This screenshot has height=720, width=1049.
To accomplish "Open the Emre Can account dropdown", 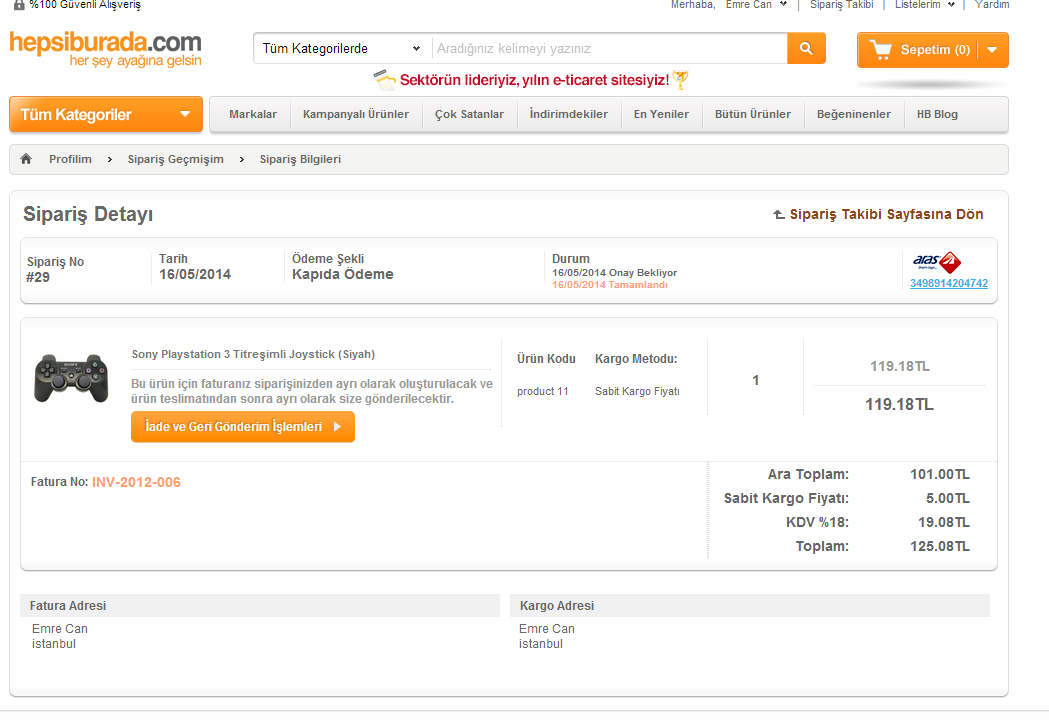I will click(756, 5).
